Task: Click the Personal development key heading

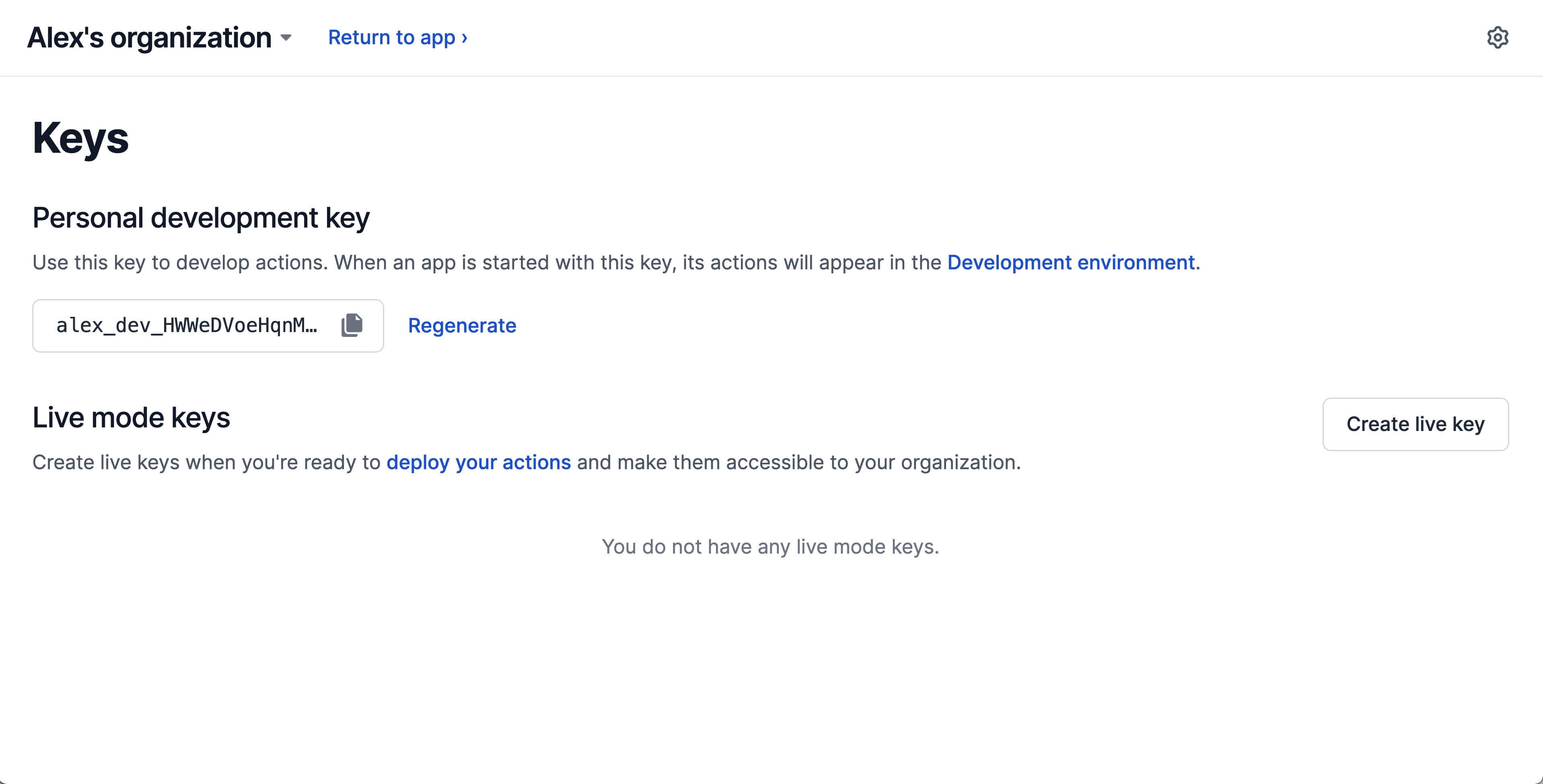Action: coord(201,218)
